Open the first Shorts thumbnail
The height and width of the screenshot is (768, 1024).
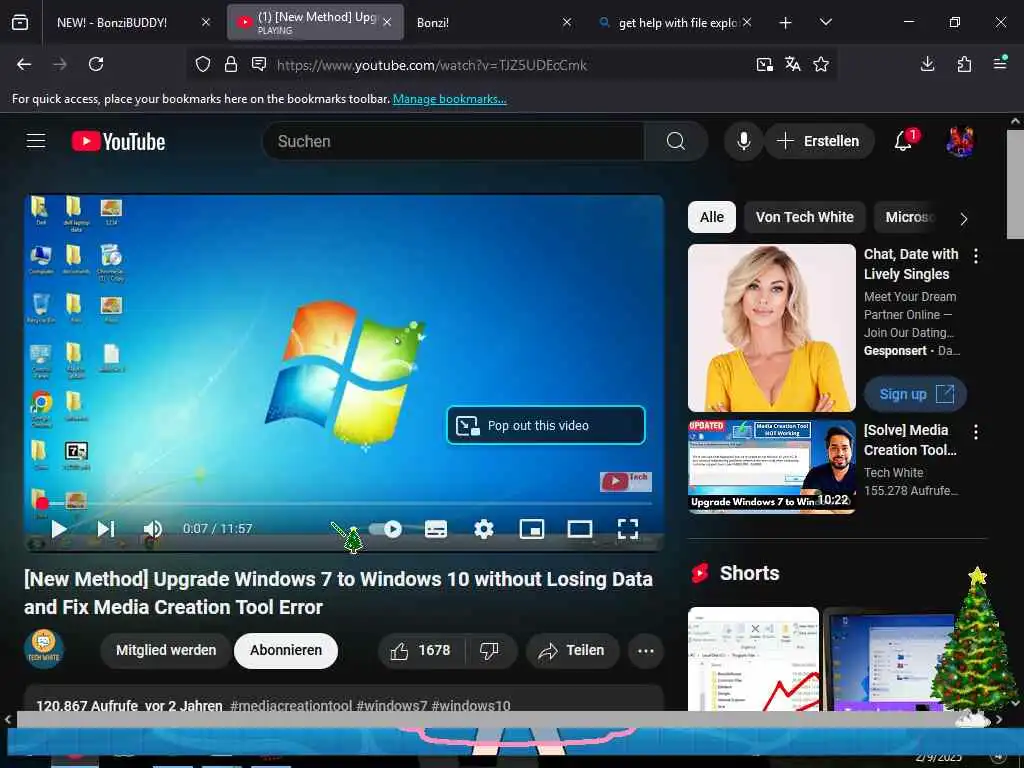click(x=753, y=659)
